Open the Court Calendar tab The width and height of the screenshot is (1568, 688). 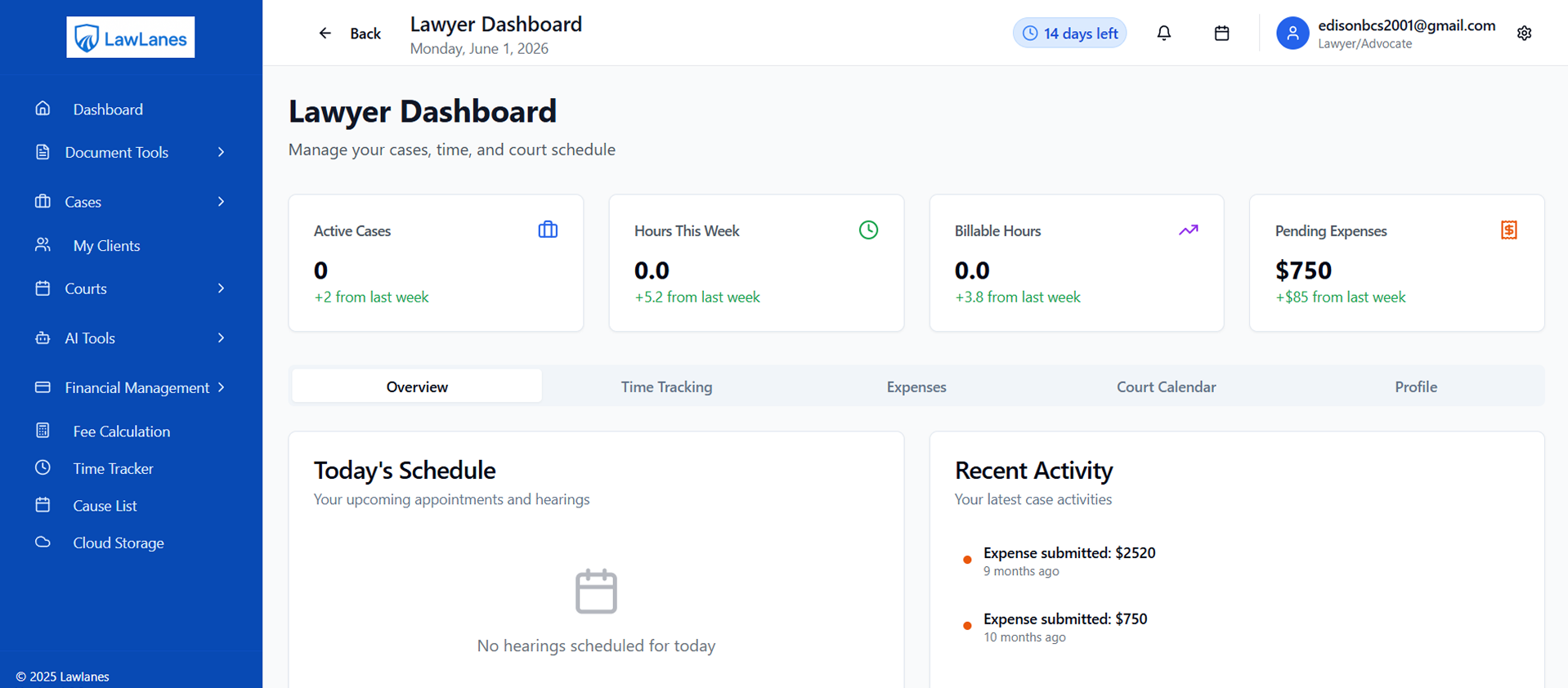click(x=1167, y=386)
